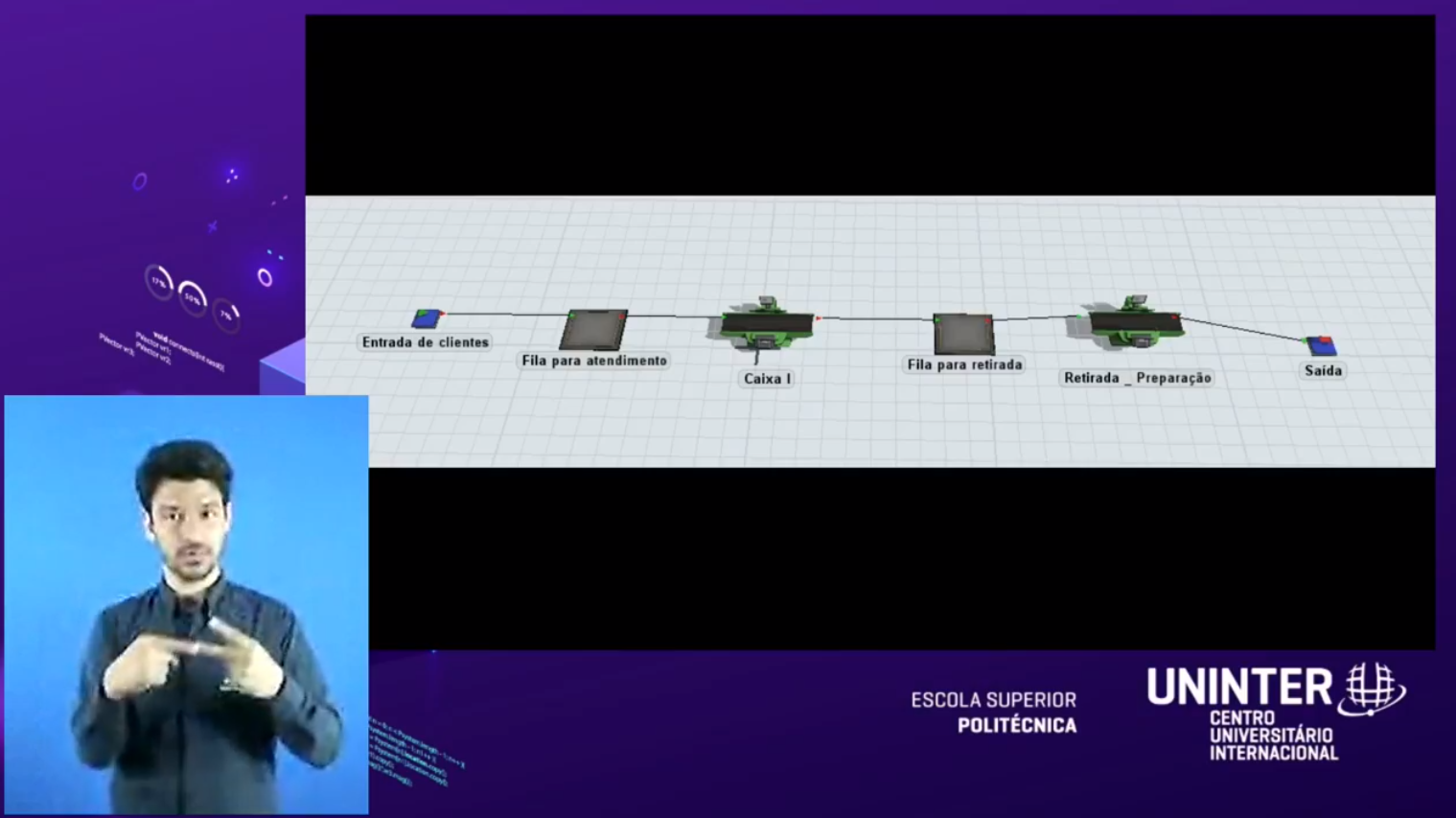
Task: Click the UNINTER globe logo icon
Action: [1373, 688]
